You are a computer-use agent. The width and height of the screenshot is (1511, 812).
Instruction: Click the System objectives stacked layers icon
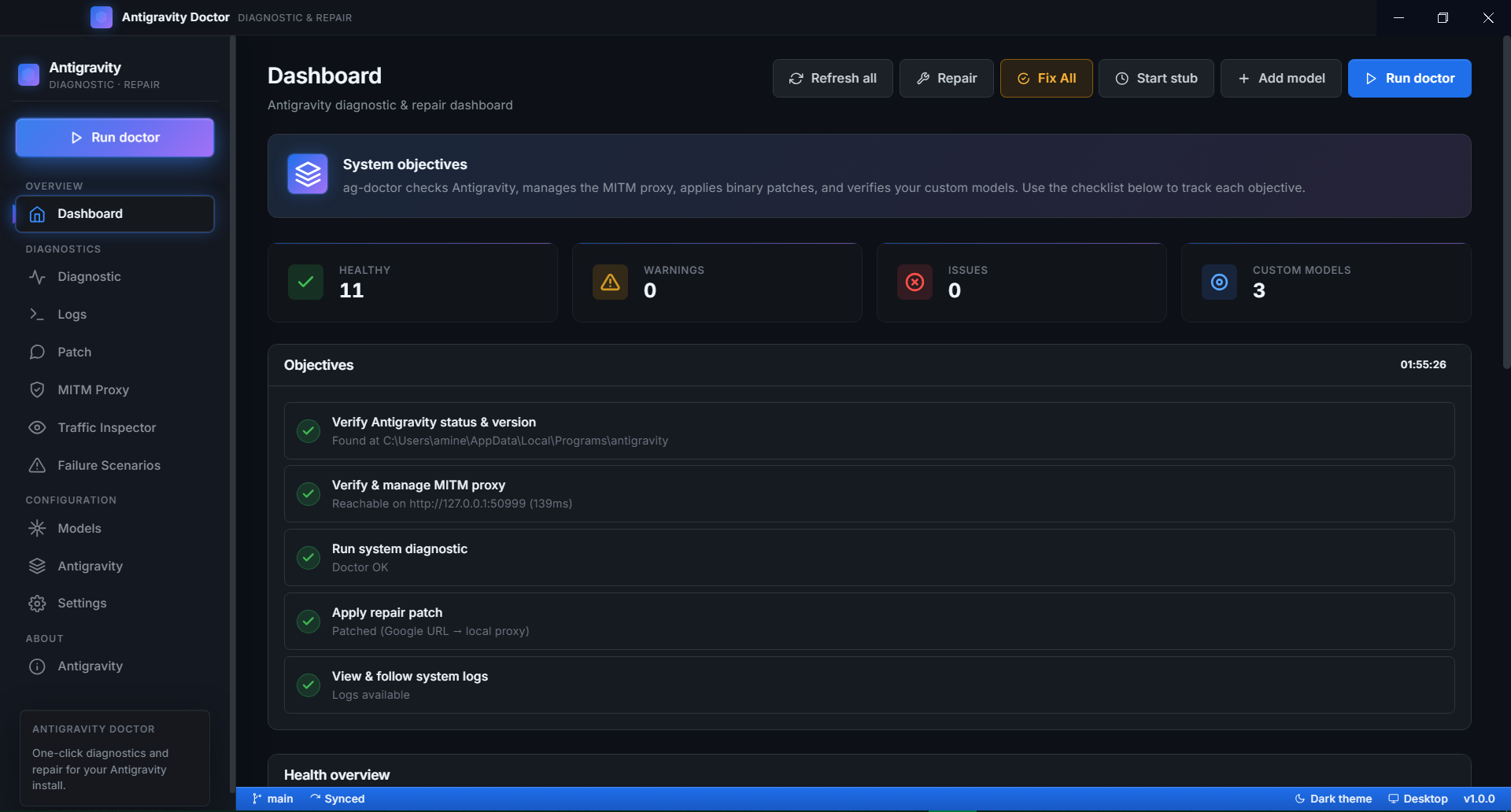coord(308,174)
